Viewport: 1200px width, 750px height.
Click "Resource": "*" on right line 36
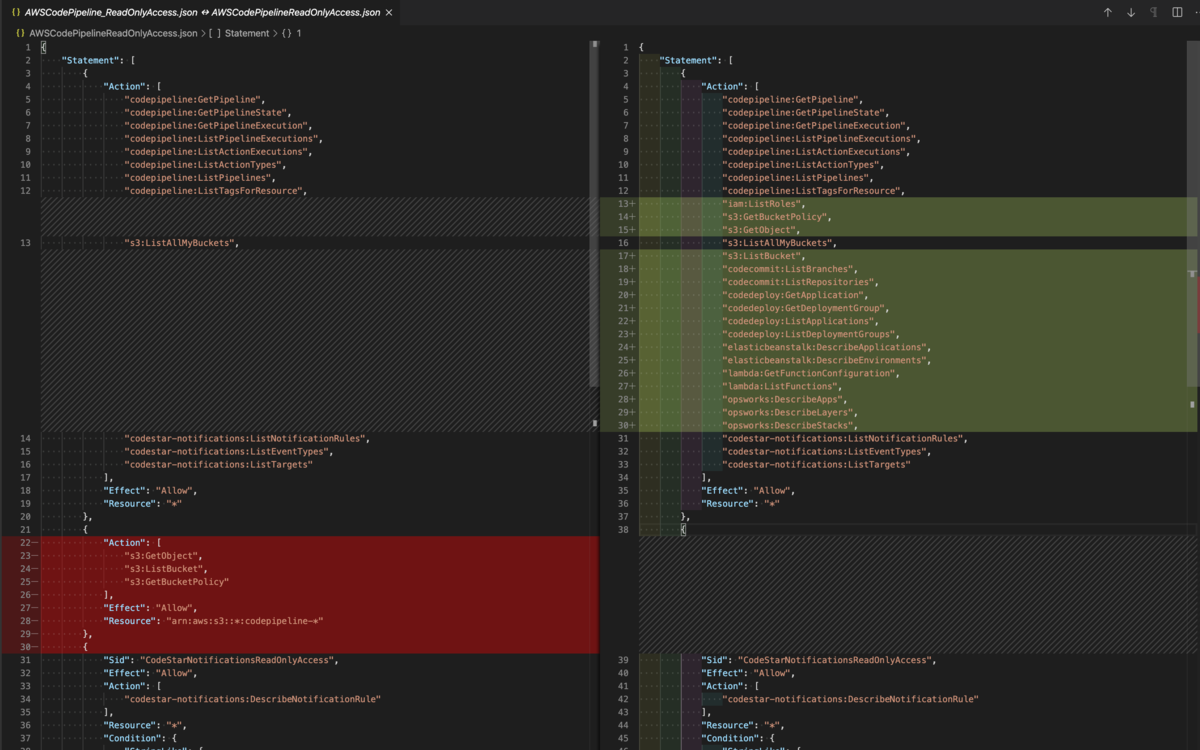tap(739, 503)
